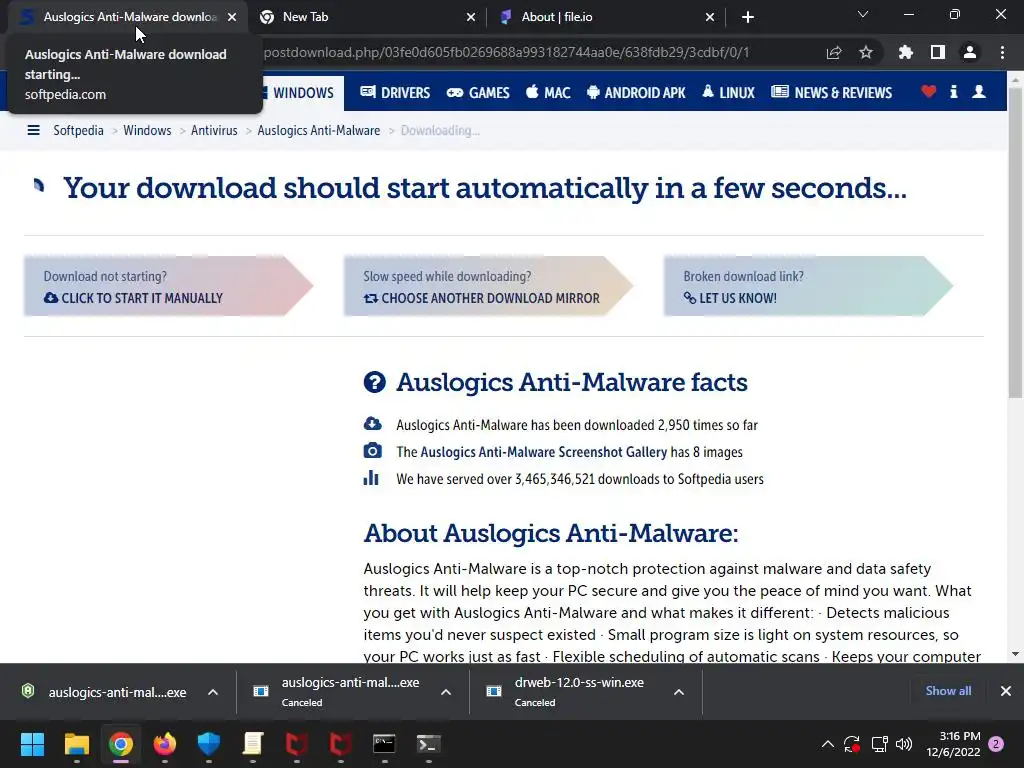
Task: Open the WINDOWS category in Softpedia nav
Action: point(298,93)
